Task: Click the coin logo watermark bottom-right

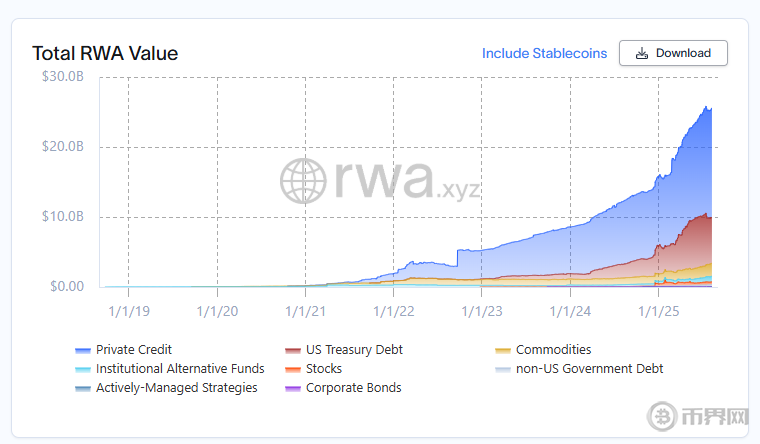Action: click(x=662, y=416)
